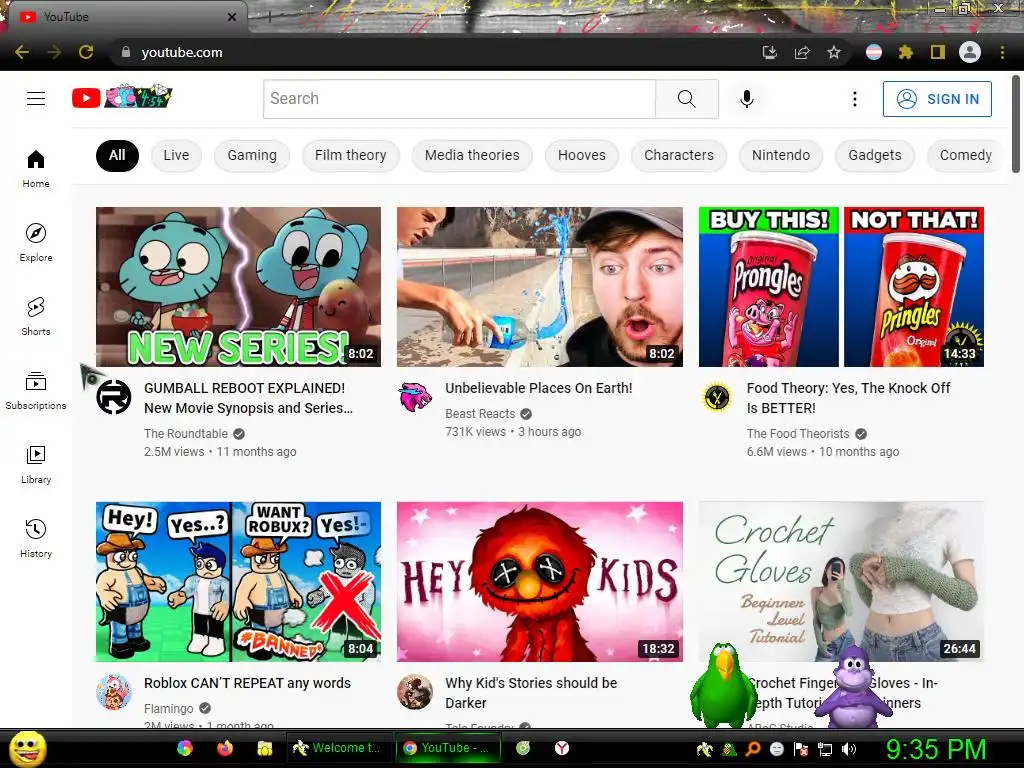Viewport: 1024px width, 768px height.
Task: Select the Live filter chip
Action: pos(176,155)
